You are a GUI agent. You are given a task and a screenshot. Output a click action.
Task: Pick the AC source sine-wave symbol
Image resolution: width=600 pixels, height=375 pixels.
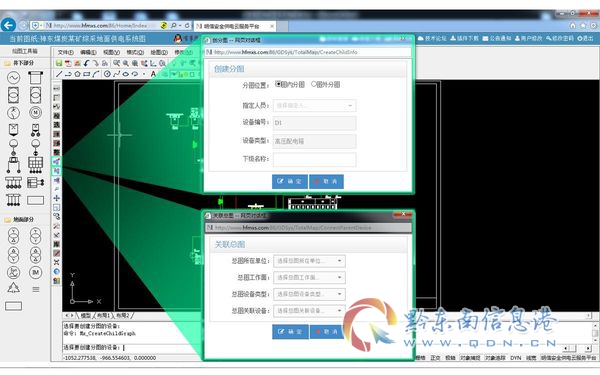13,78
